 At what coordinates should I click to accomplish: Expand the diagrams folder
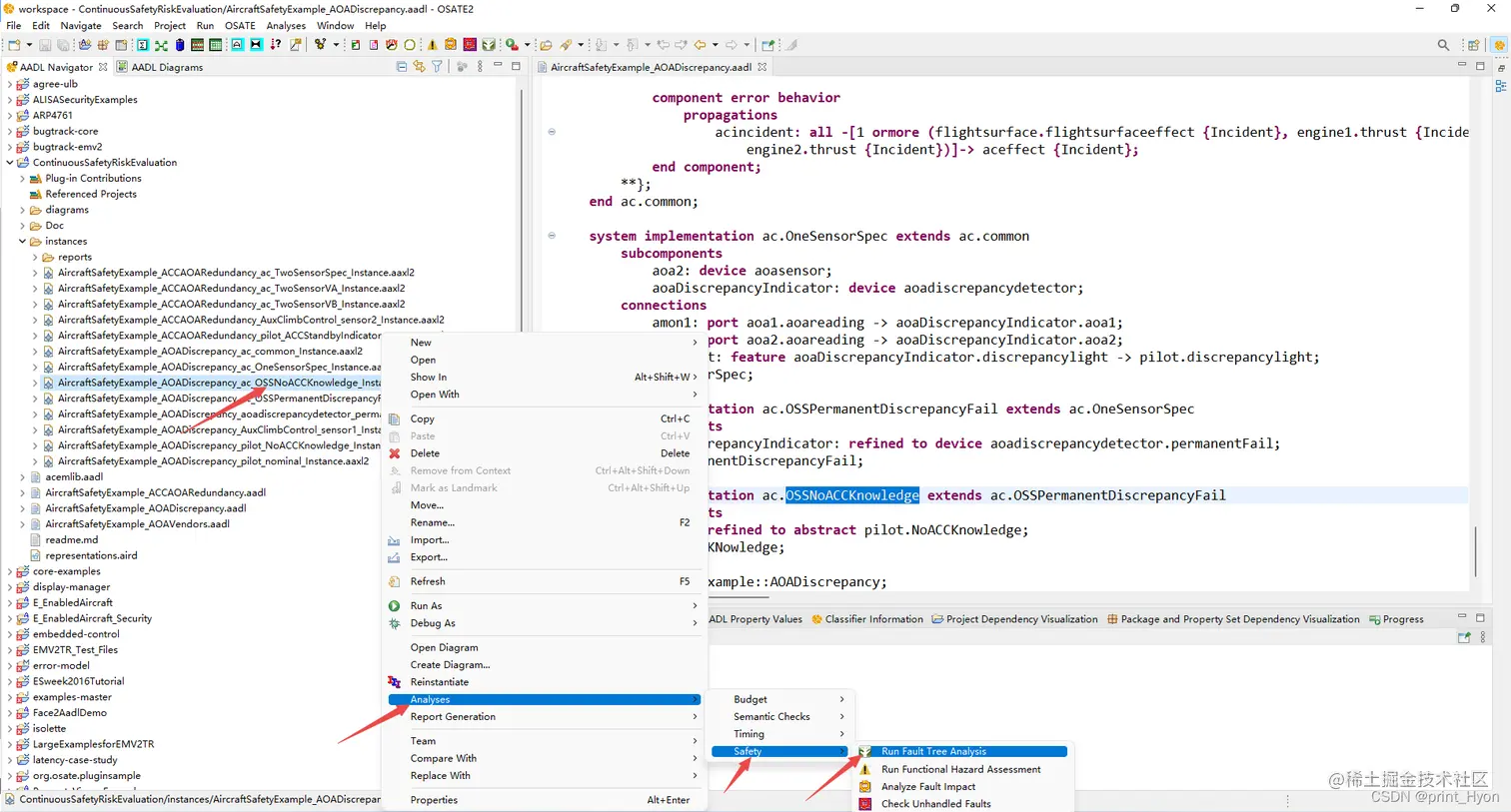tap(22, 210)
